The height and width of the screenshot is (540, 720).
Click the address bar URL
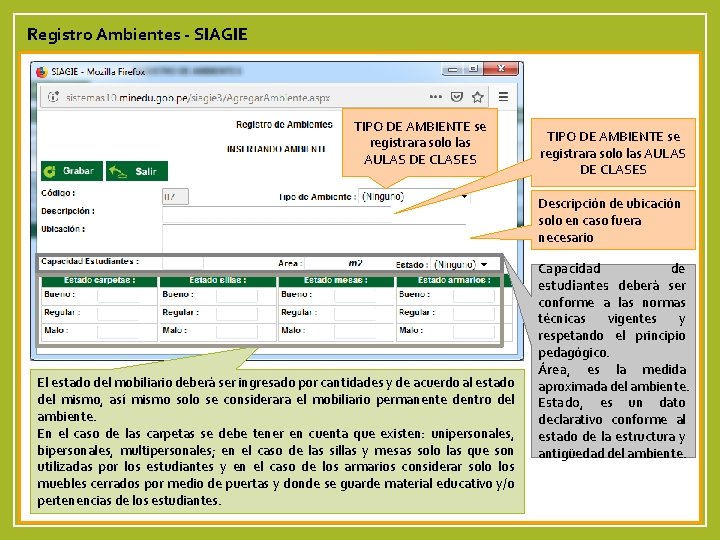[198, 97]
